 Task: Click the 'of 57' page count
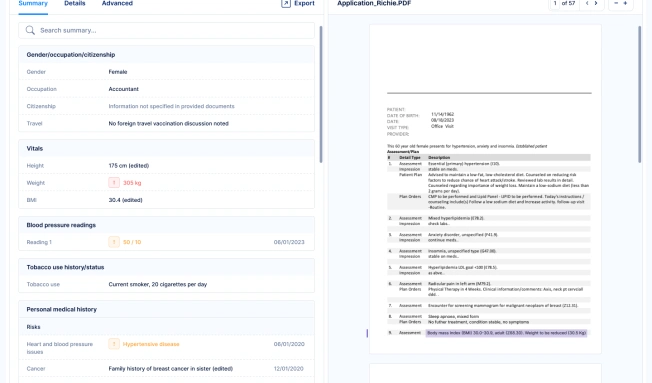[x=568, y=3]
